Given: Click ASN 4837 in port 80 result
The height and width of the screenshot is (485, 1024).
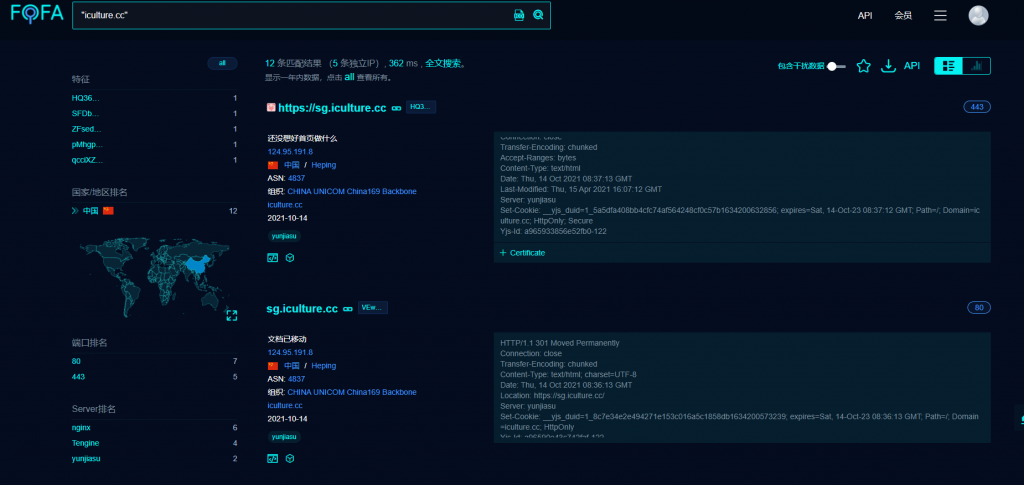Looking at the screenshot, I should [296, 379].
